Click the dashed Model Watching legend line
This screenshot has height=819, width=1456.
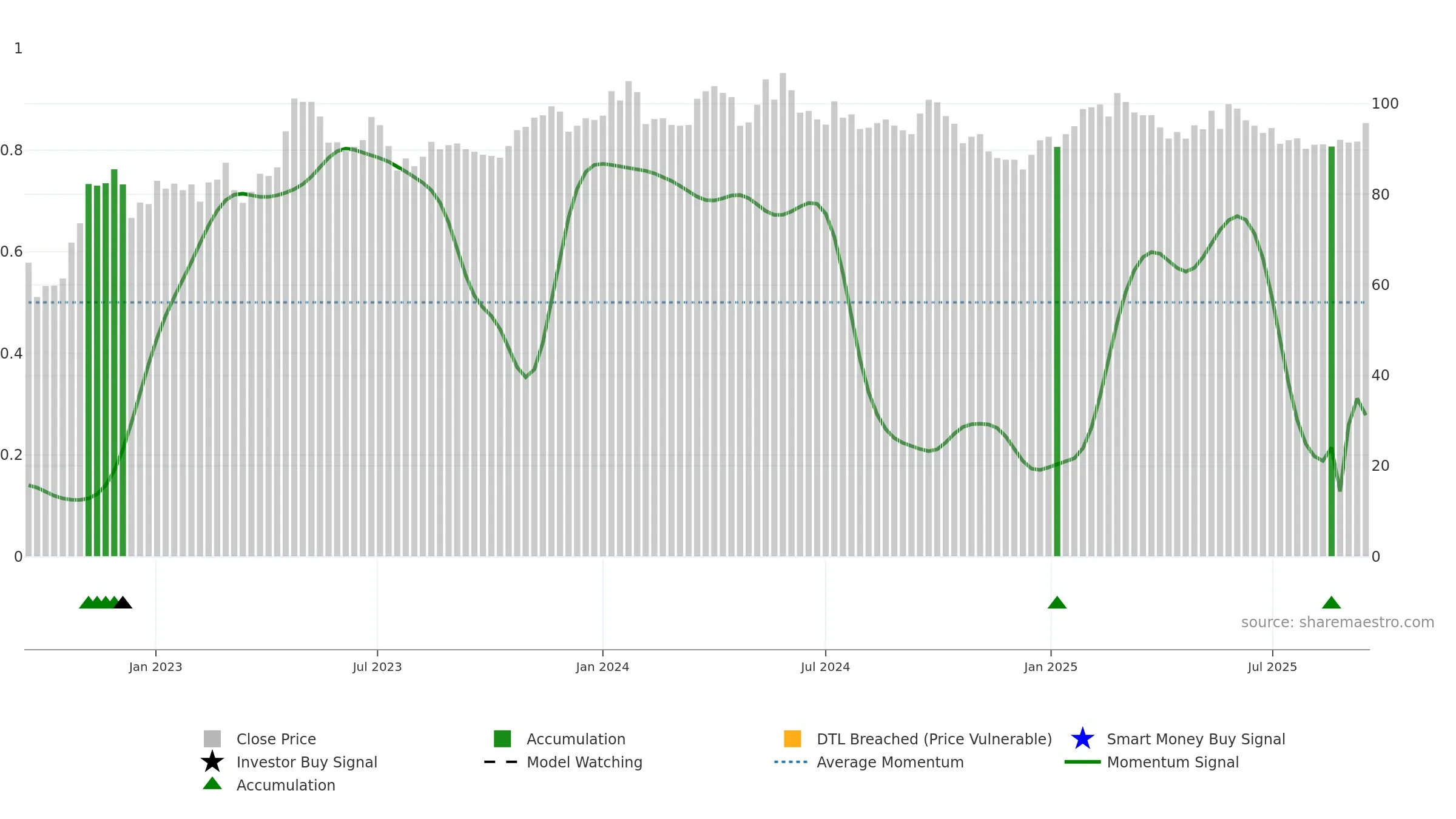tap(500, 761)
